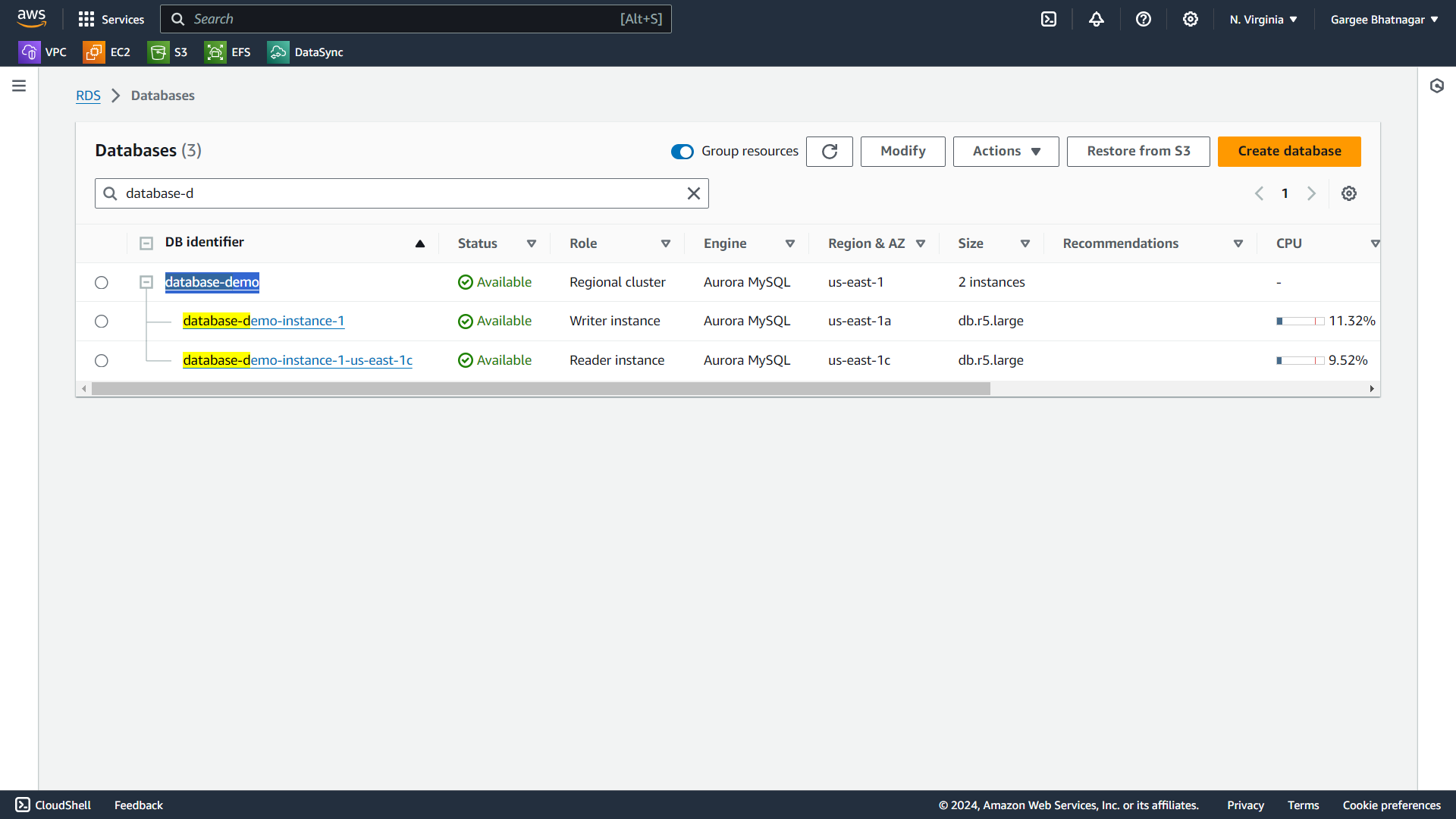The image size is (1456, 819).
Task: Go to RDS breadcrumb link
Action: coord(88,96)
